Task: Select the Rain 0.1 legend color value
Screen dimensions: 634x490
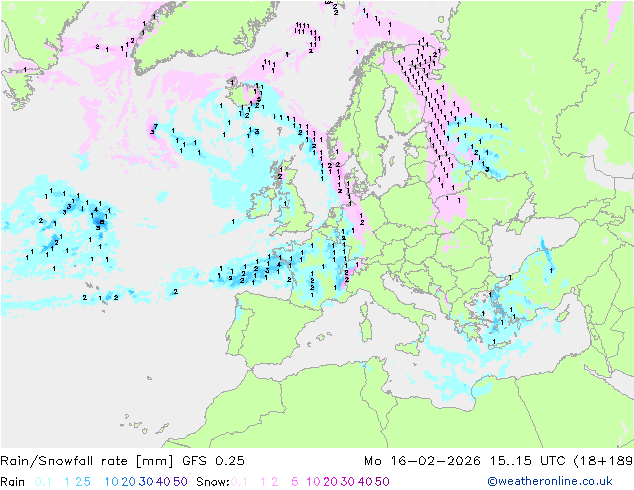Action: 43,482
